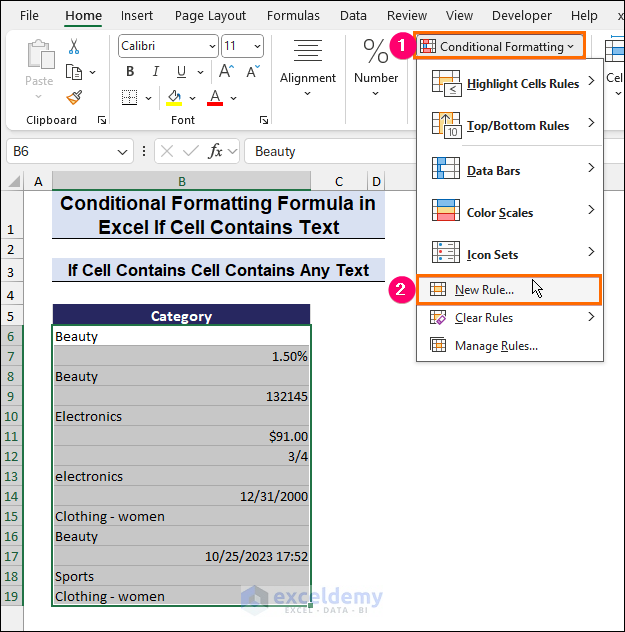Apply yellow fill color bucket
The height and width of the screenshot is (632, 625).
pos(174,98)
